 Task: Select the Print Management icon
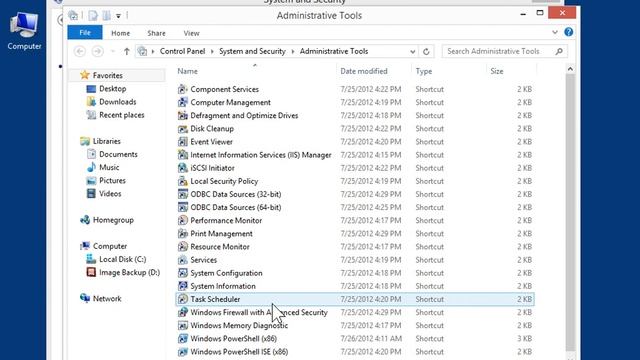point(182,233)
